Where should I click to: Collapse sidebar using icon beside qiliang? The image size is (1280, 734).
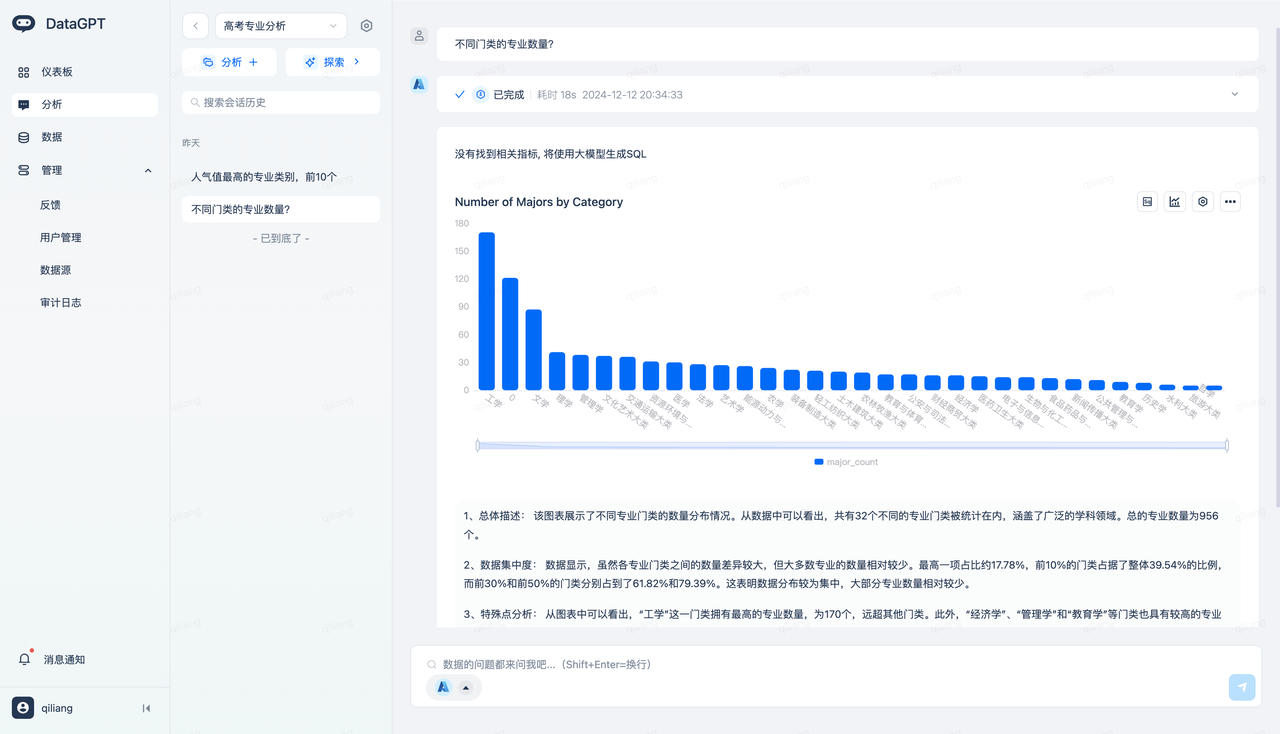click(146, 708)
